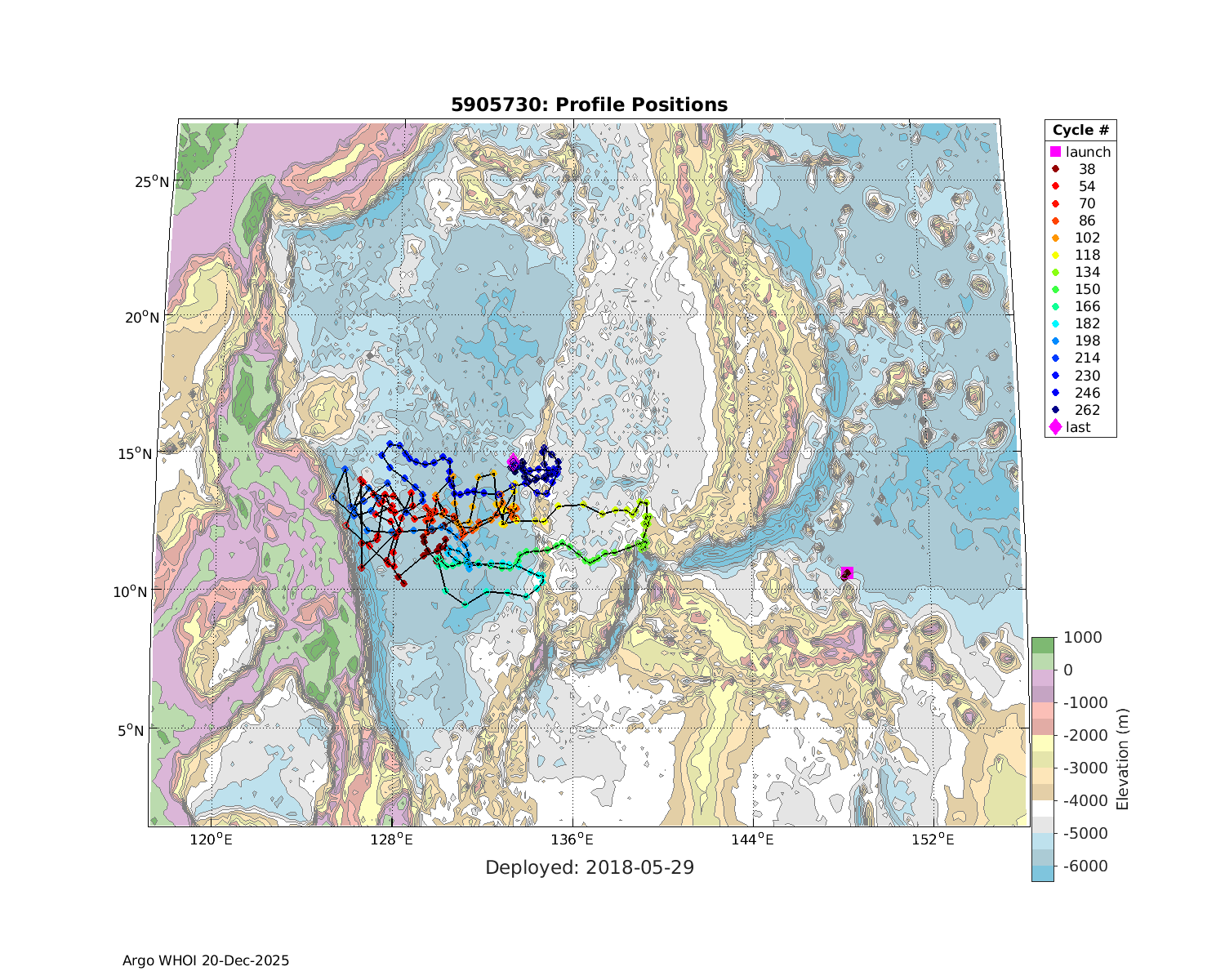Click the magenta last diamond in legend
The image size is (1225, 980).
coord(1055,427)
